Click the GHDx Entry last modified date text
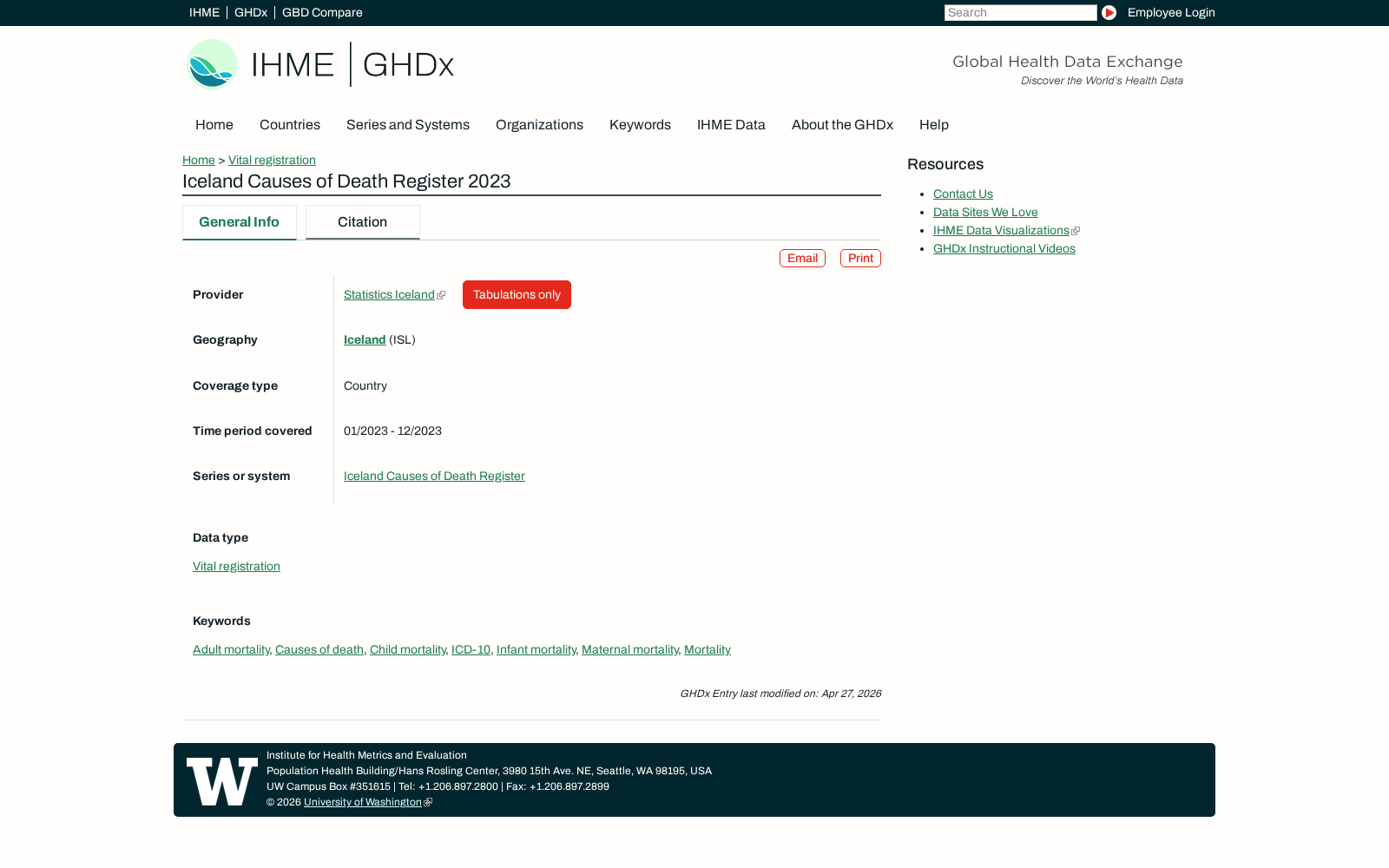 pos(780,694)
